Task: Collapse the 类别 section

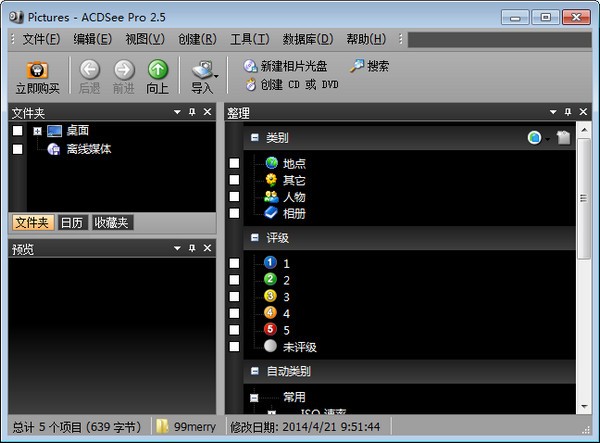Action: pyautogui.click(x=254, y=137)
